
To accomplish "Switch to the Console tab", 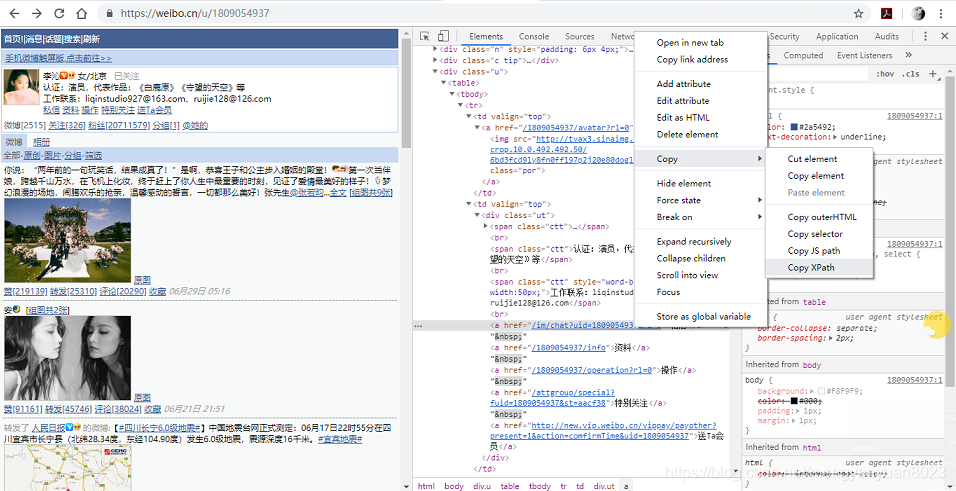I will pos(534,37).
